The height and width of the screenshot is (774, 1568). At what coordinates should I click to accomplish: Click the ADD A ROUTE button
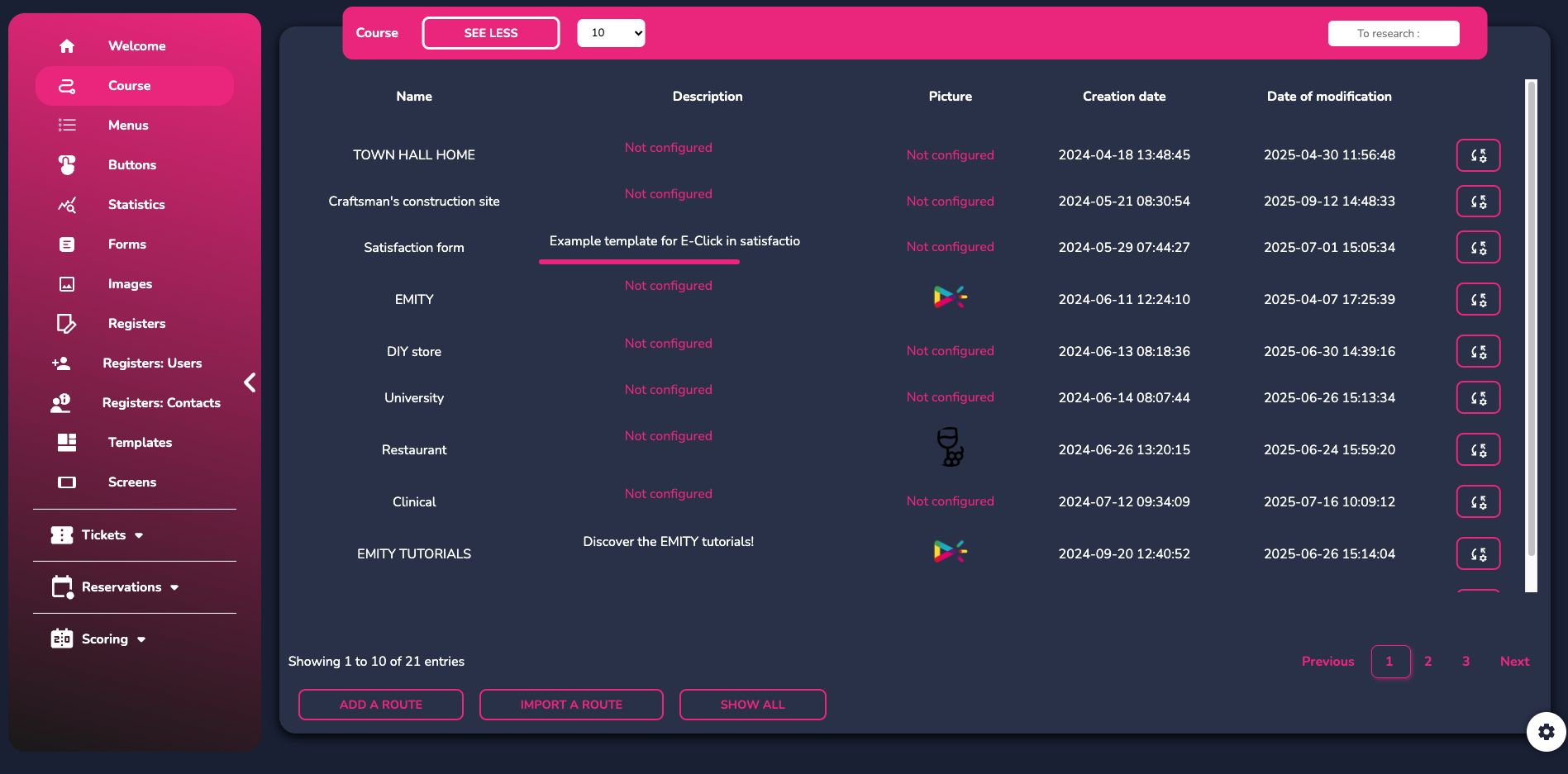click(x=381, y=705)
